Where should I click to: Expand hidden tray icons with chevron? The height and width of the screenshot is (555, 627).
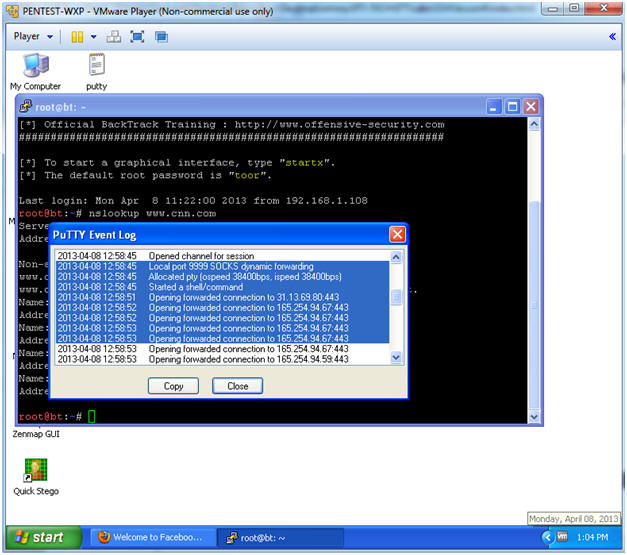coord(547,537)
